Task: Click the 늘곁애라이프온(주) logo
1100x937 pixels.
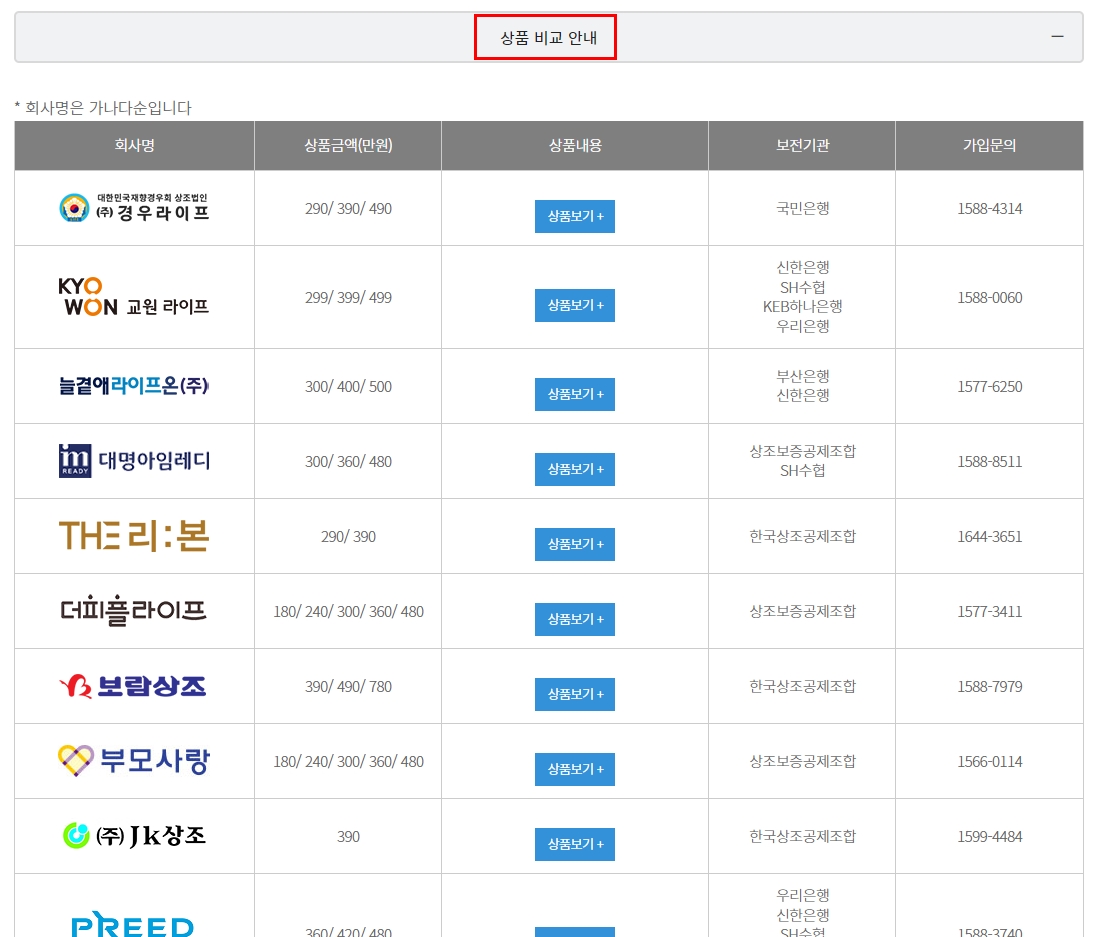Action: 134,385
